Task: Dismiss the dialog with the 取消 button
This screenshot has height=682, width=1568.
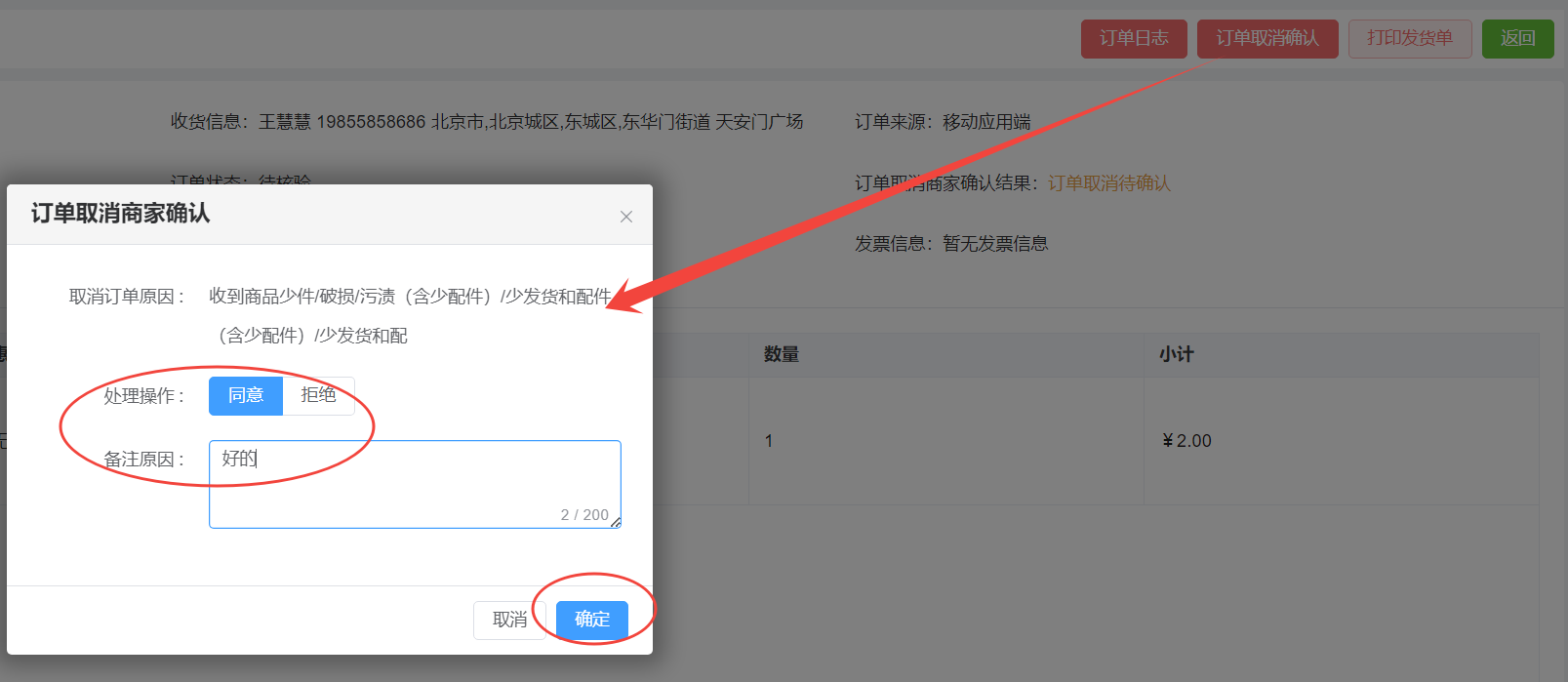Action: tap(509, 620)
